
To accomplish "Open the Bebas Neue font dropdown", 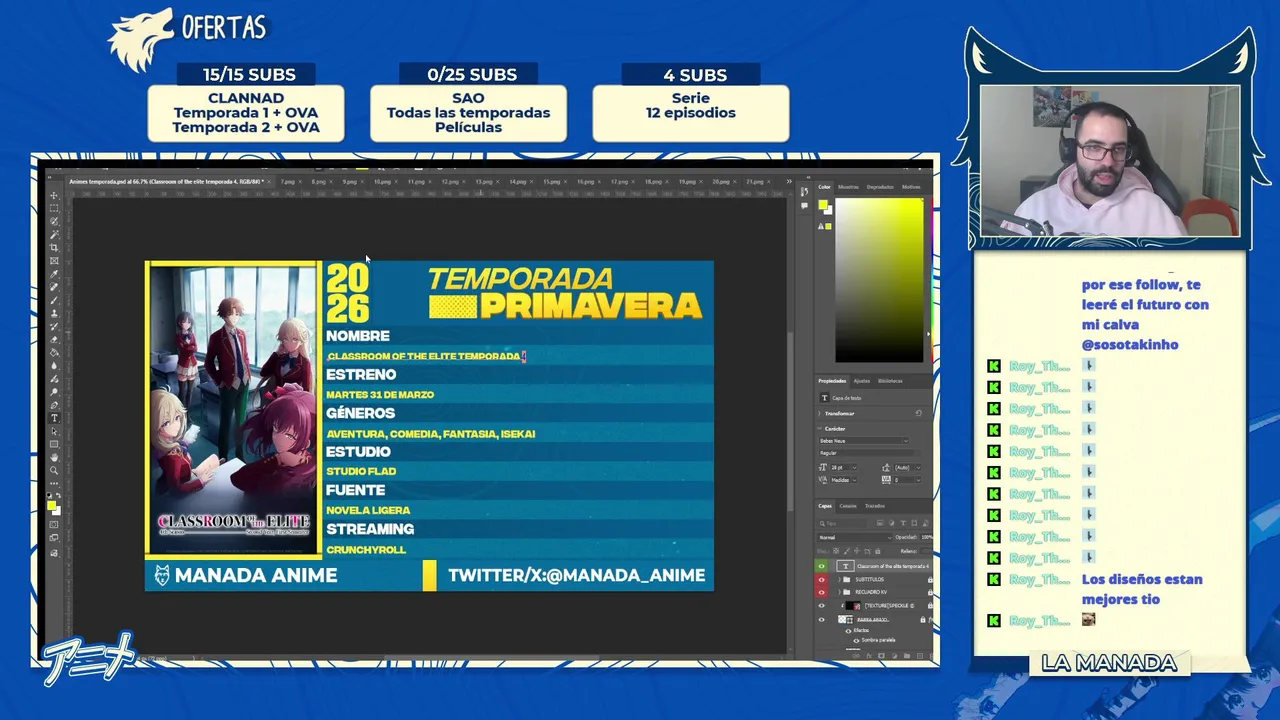I will click(x=863, y=441).
